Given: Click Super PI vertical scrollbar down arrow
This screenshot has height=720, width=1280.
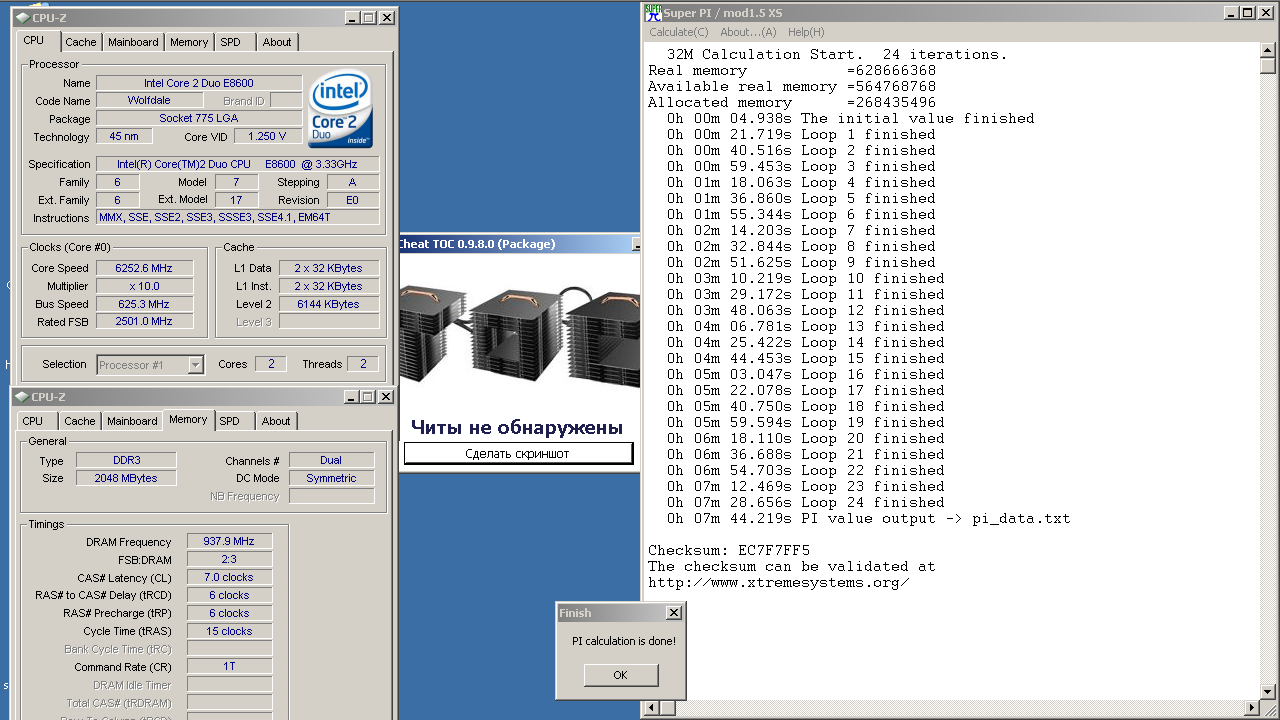Looking at the screenshot, I should (x=1268, y=692).
